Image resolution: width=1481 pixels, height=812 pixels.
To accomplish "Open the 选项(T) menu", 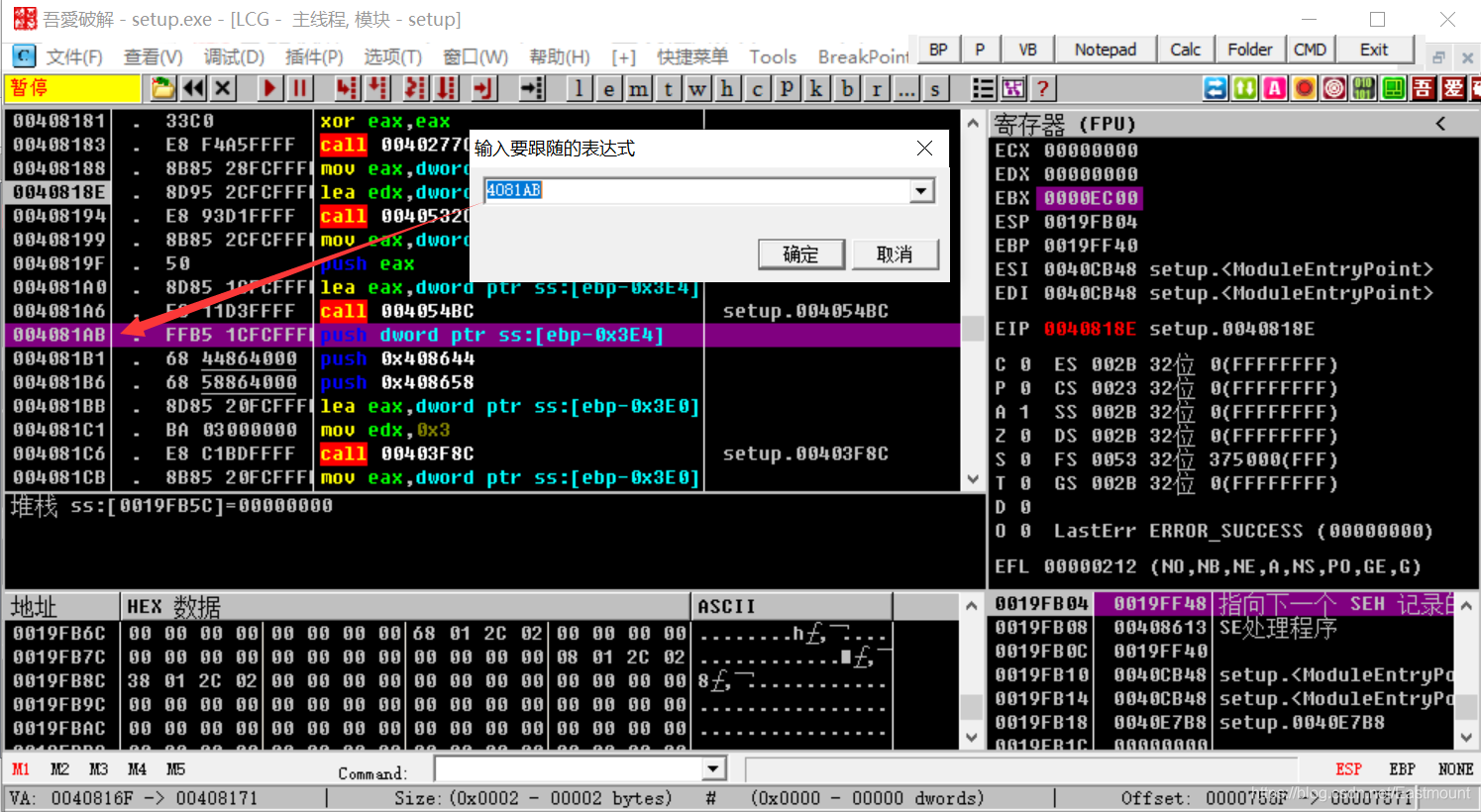I will (x=392, y=57).
